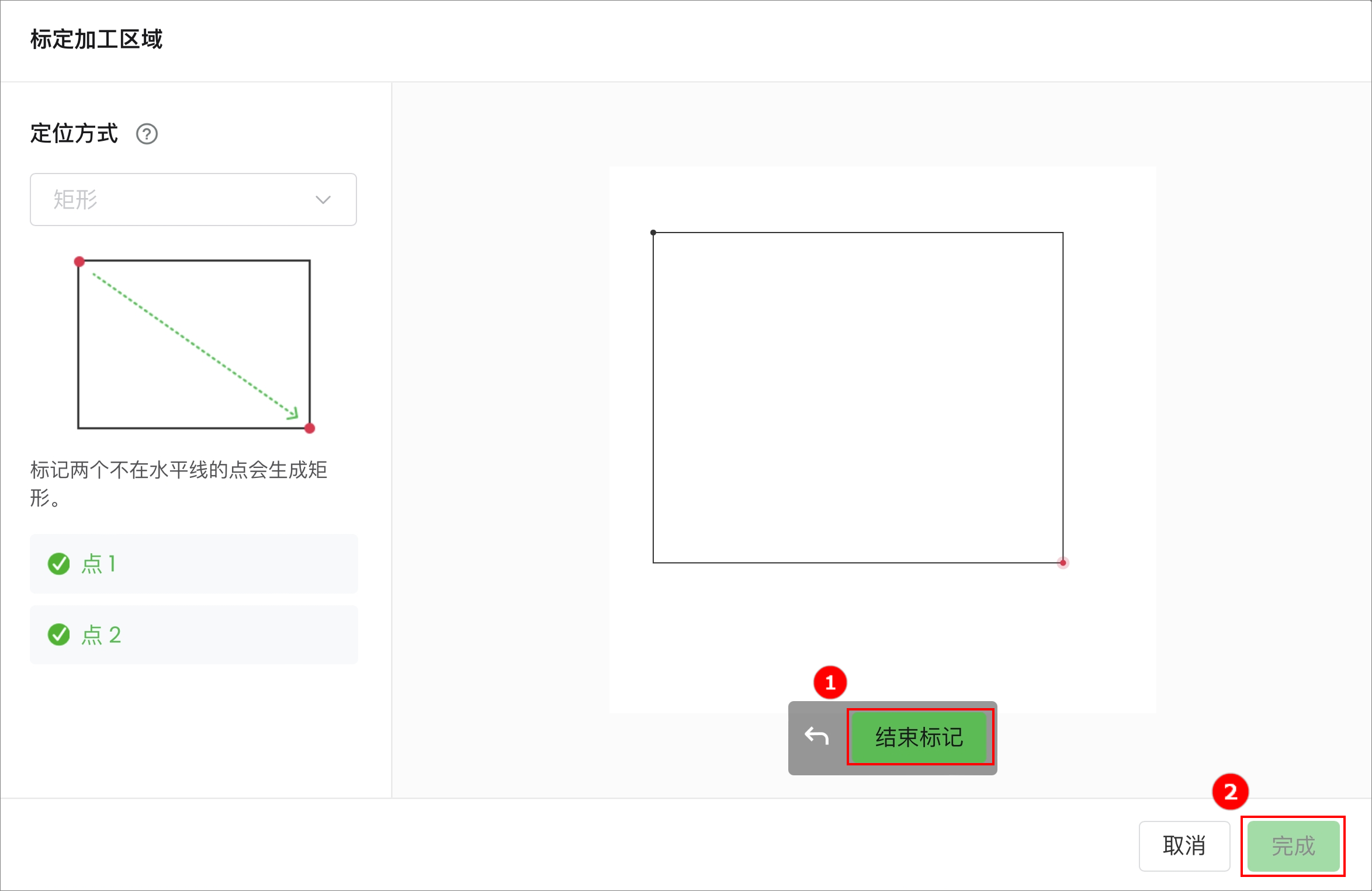
Task: Click the undo arrow icon beside 结束标记
Action: point(816,736)
